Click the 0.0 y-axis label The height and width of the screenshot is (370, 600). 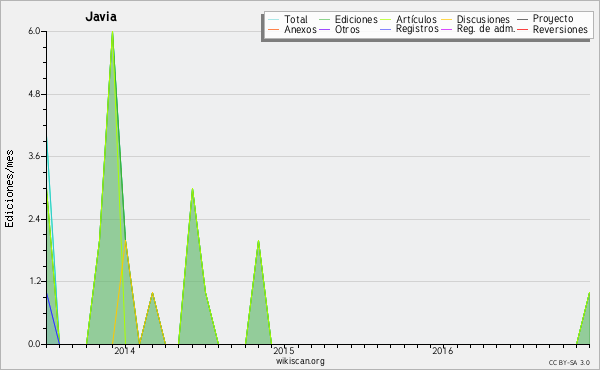click(x=34, y=344)
